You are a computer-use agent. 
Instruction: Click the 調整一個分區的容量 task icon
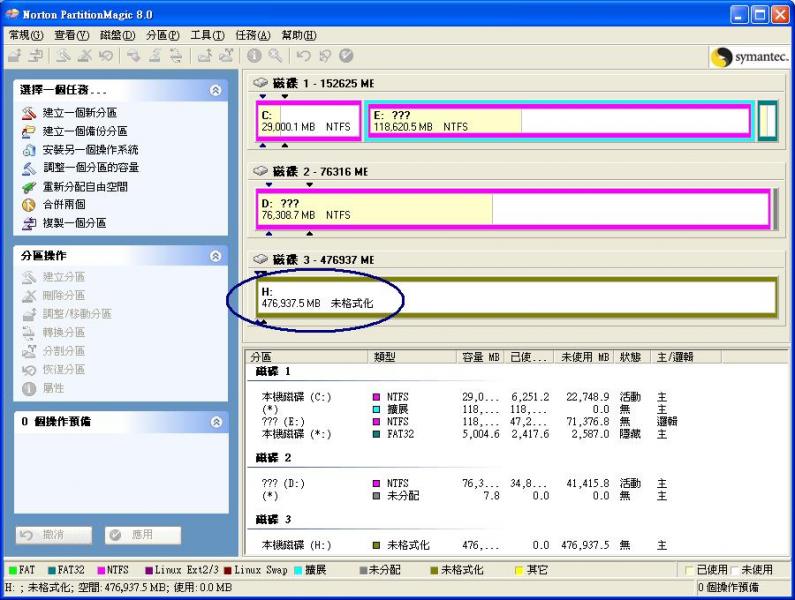coord(29,168)
